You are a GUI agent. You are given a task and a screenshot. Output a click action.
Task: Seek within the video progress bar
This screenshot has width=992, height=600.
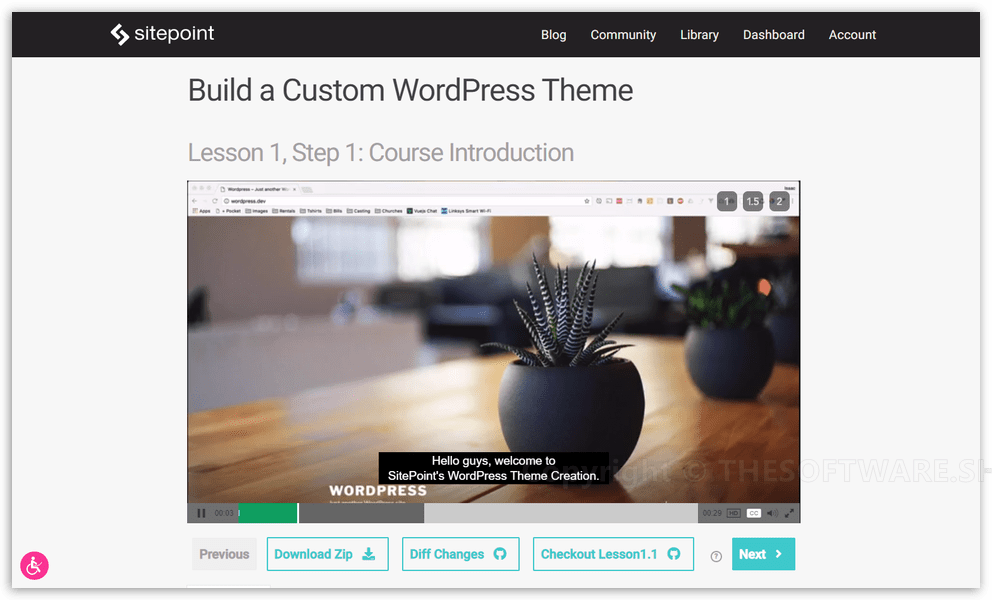tap(468, 513)
